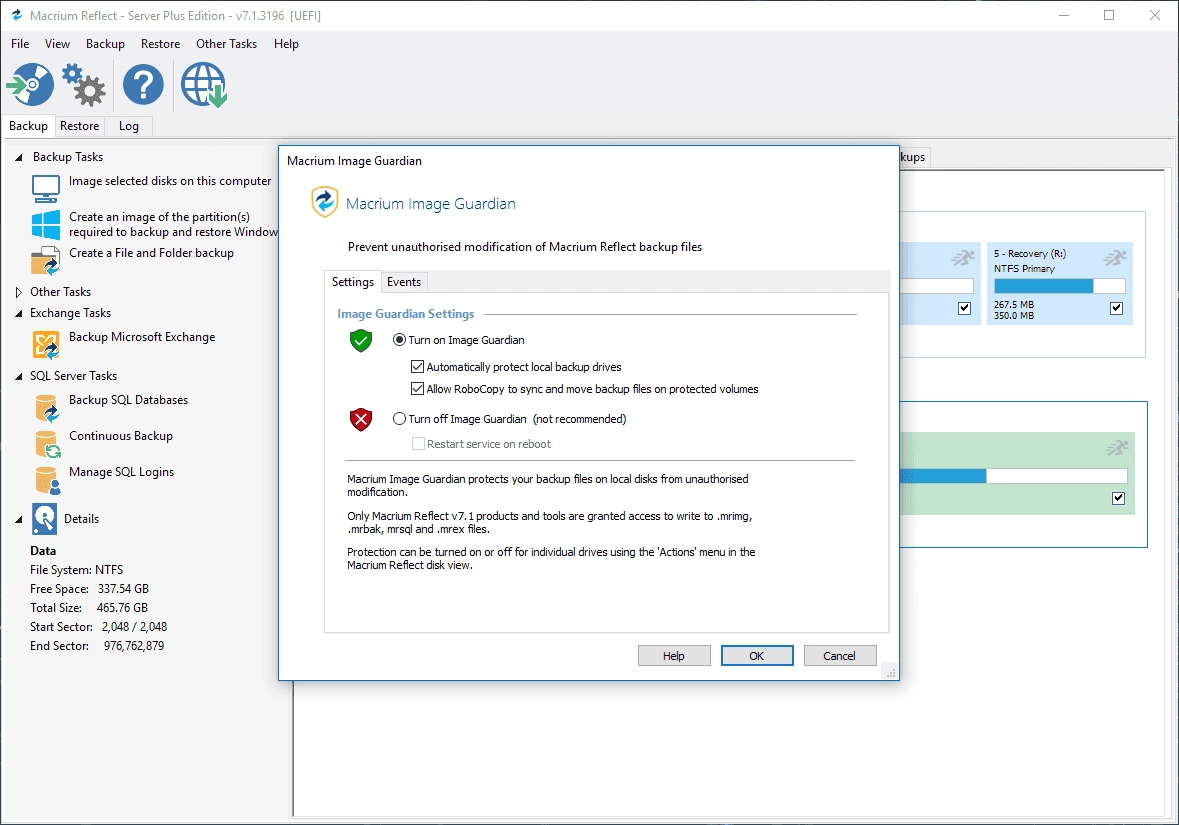
Task: Click Backup SQL Databases icon
Action: pos(46,408)
